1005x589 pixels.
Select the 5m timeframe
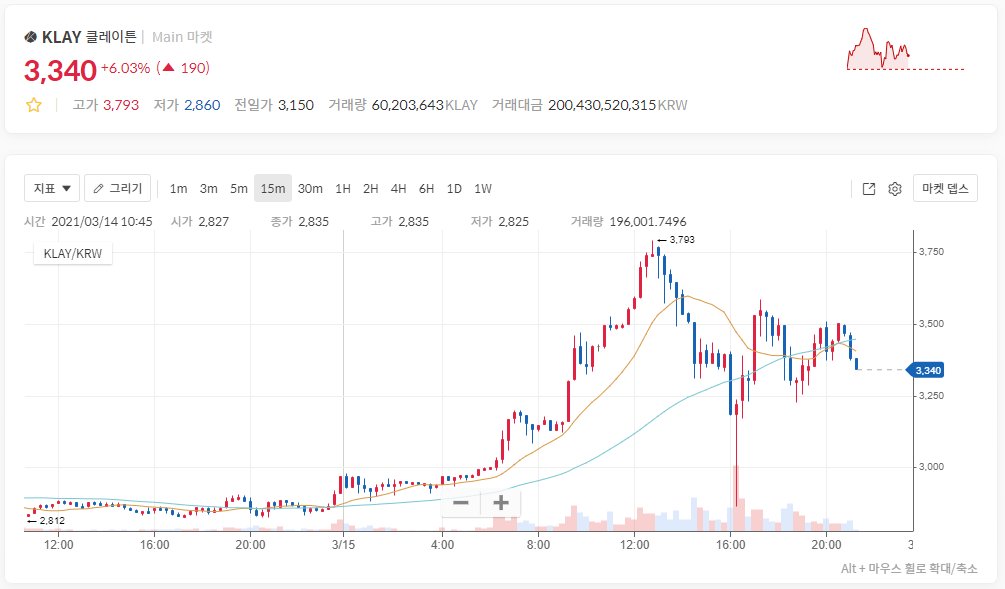pyautogui.click(x=238, y=188)
